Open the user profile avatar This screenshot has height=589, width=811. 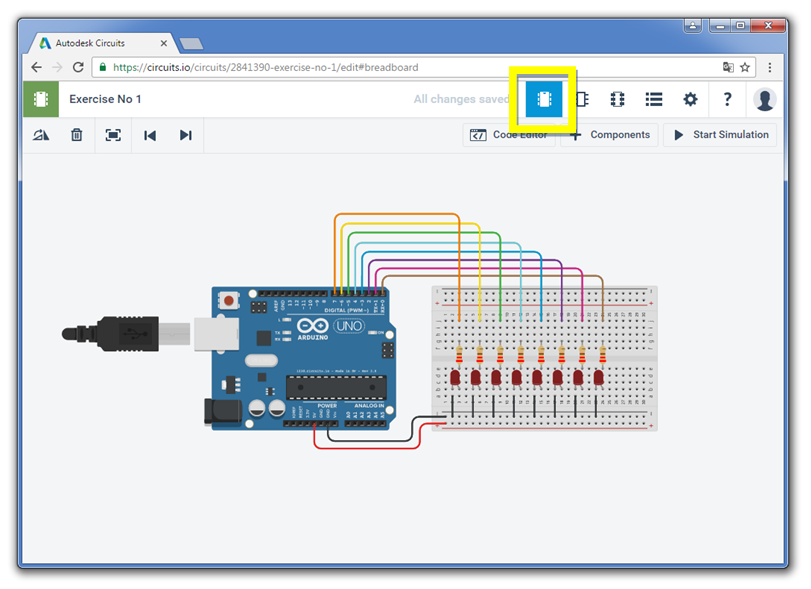click(764, 99)
